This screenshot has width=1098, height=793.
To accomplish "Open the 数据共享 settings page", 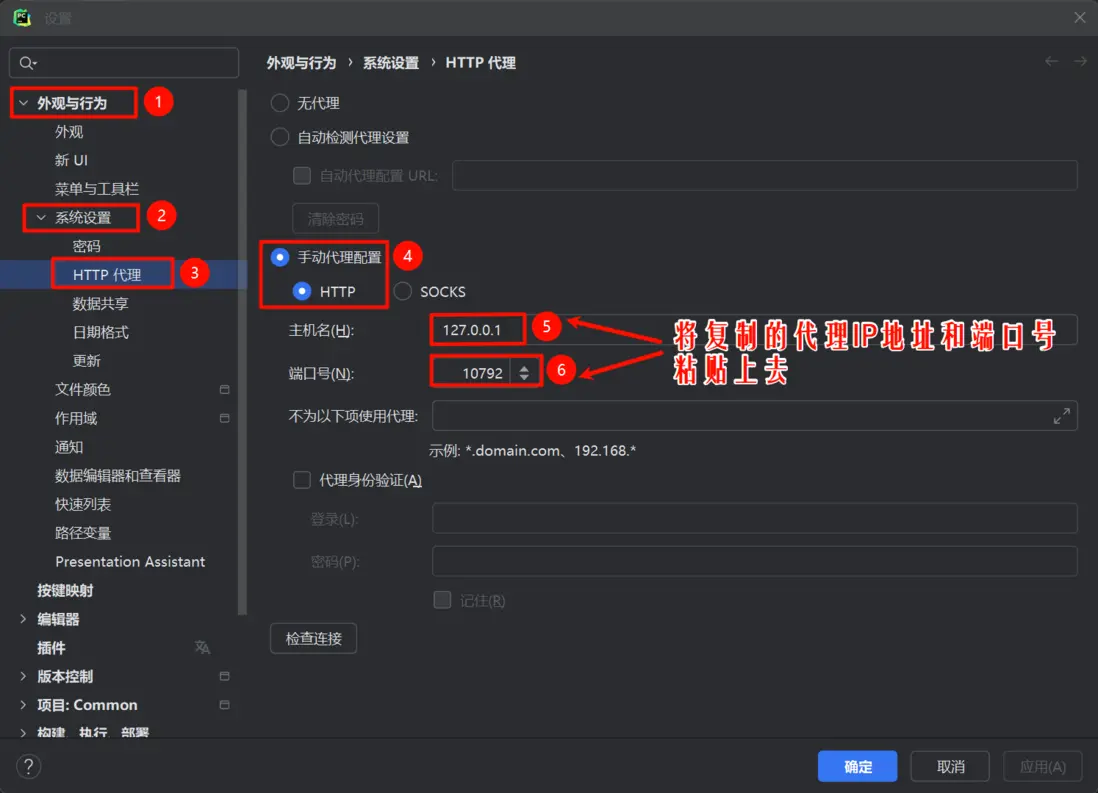I will pyautogui.click(x=102, y=303).
